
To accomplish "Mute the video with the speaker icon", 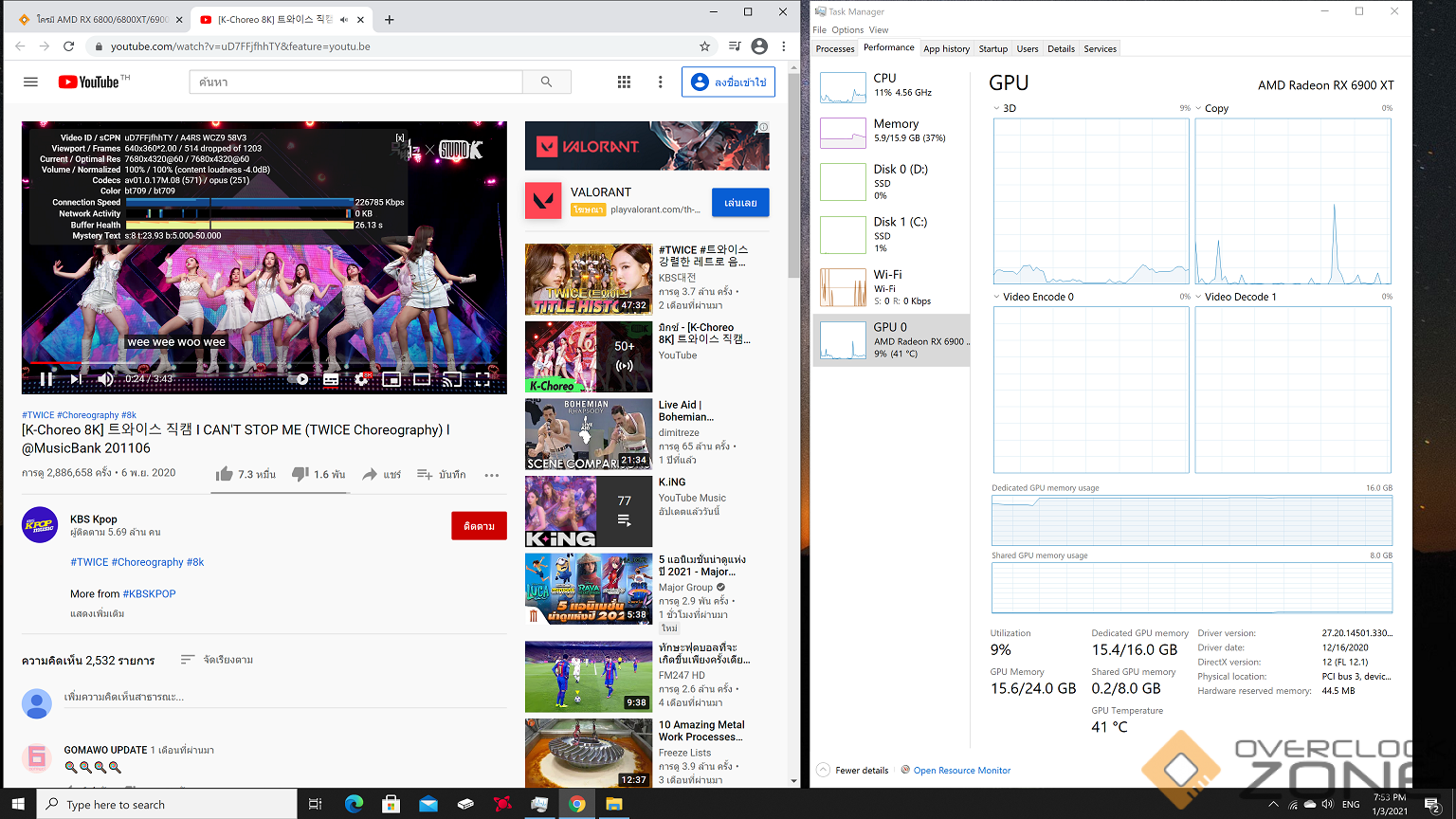I will (105, 379).
